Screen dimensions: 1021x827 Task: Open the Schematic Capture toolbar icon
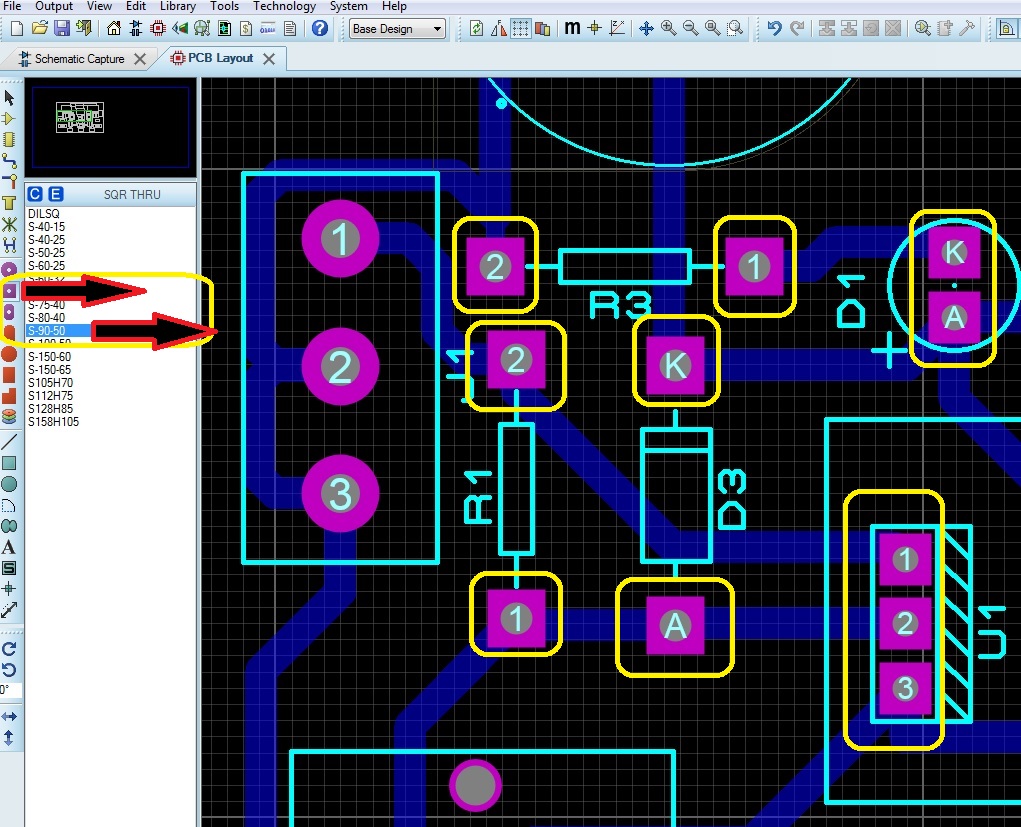(x=135, y=28)
